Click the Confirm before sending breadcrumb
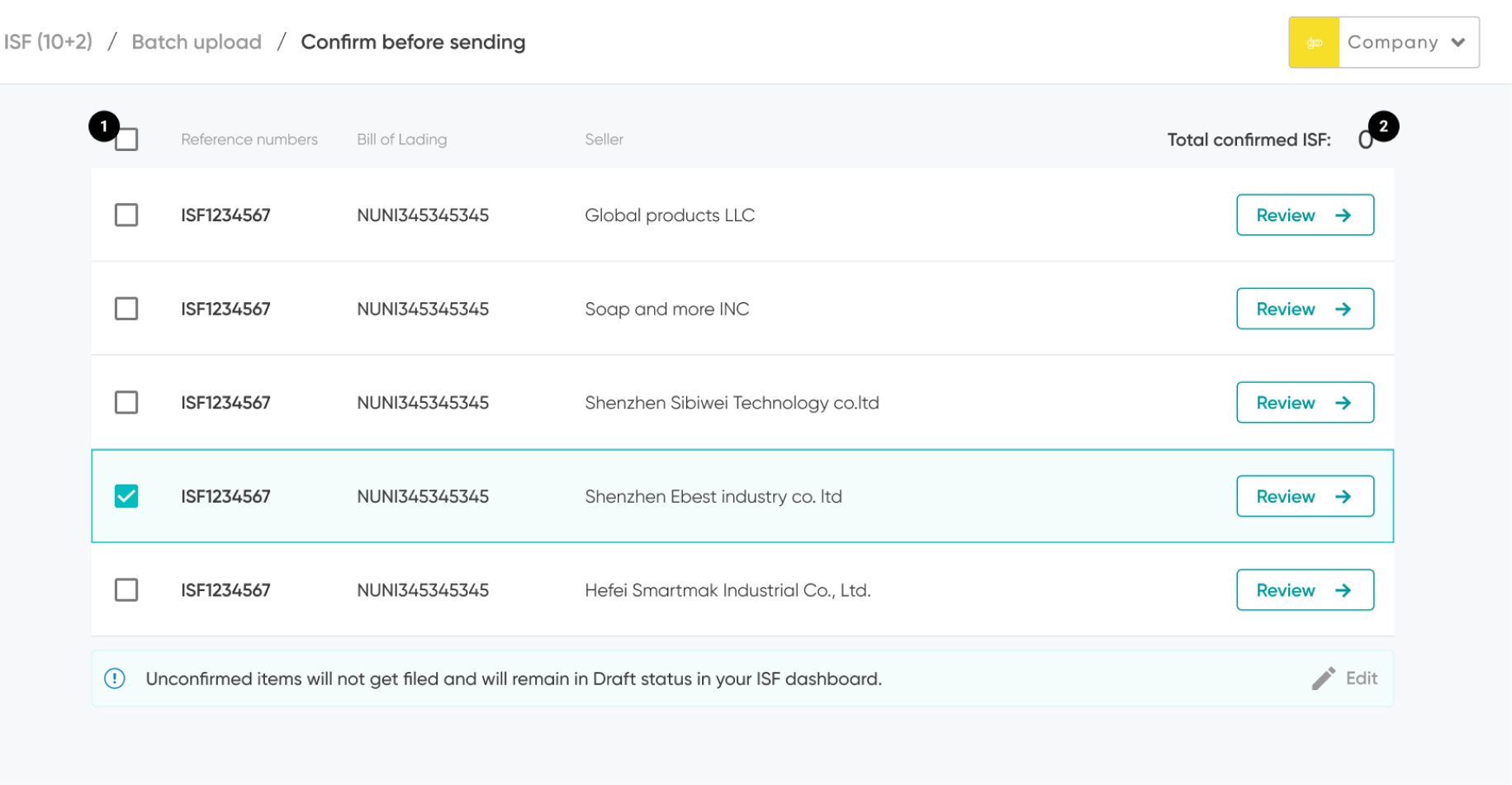Viewport: 1512px width, 785px height. tap(413, 42)
